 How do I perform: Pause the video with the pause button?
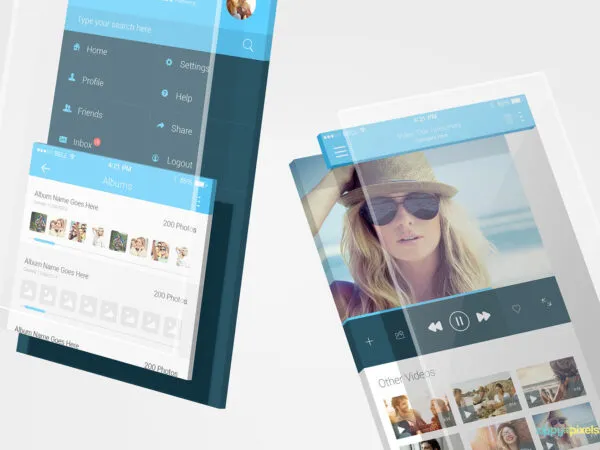click(x=460, y=321)
